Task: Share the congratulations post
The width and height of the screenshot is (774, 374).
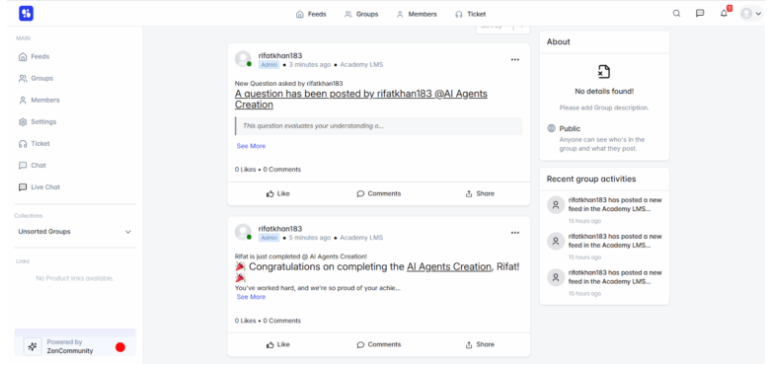Action: tap(480, 345)
